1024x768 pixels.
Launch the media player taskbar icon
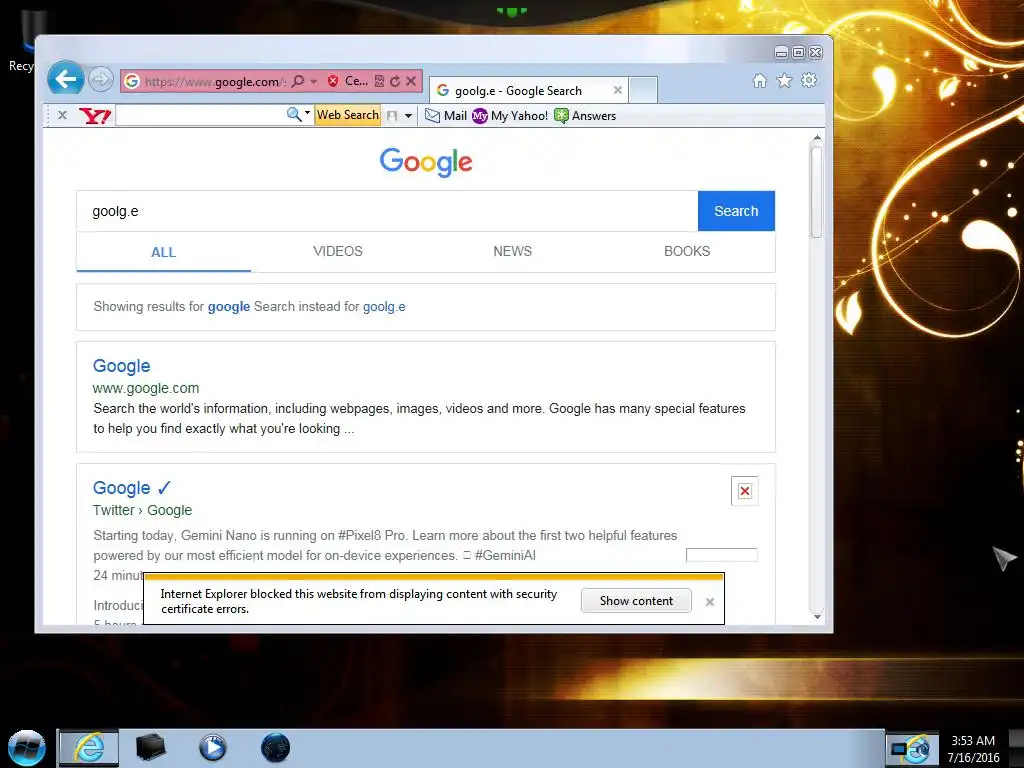(x=213, y=748)
